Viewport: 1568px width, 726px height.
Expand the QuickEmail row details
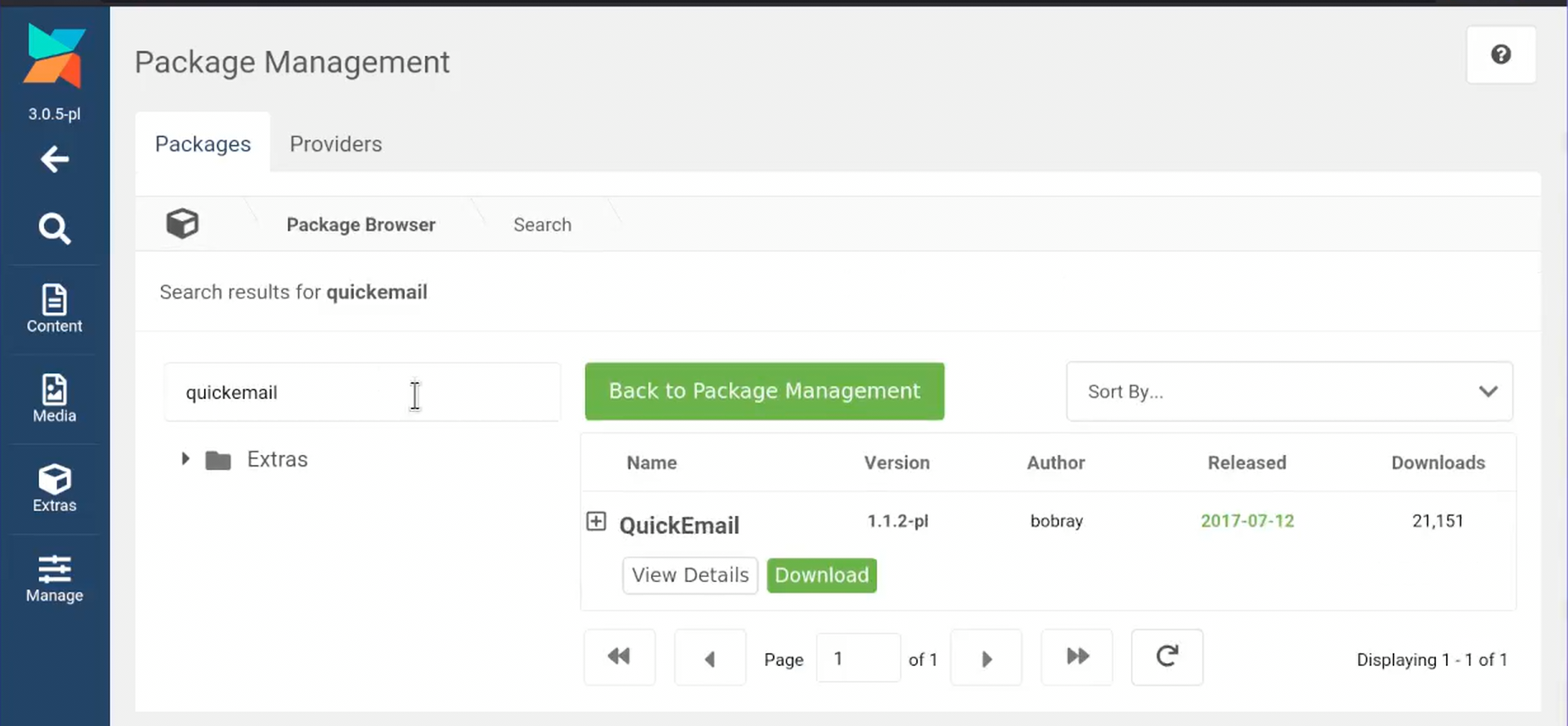[596, 521]
